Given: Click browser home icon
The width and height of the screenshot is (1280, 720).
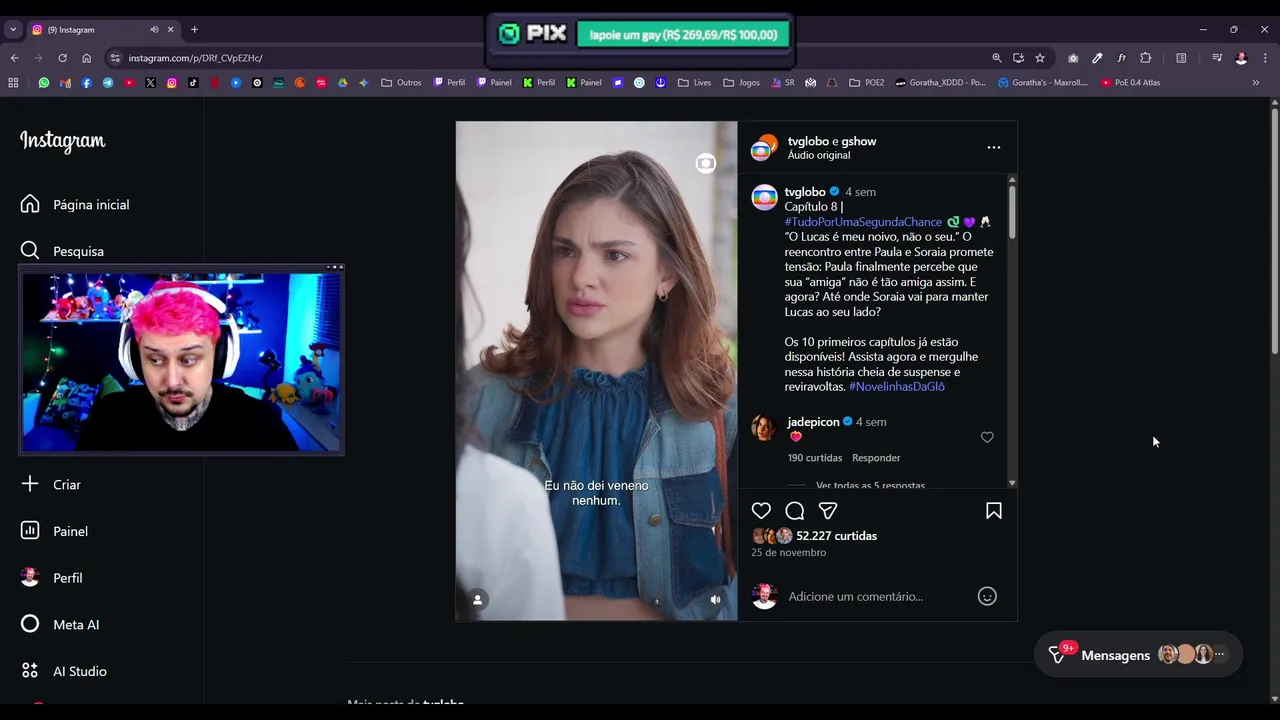Looking at the screenshot, I should [x=86, y=58].
